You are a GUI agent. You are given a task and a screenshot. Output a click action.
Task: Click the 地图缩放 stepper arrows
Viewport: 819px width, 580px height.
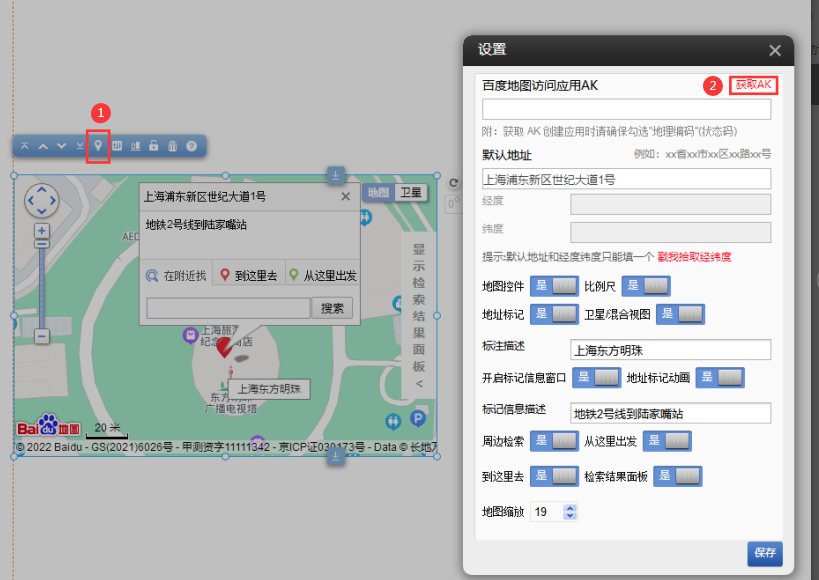pyautogui.click(x=570, y=511)
